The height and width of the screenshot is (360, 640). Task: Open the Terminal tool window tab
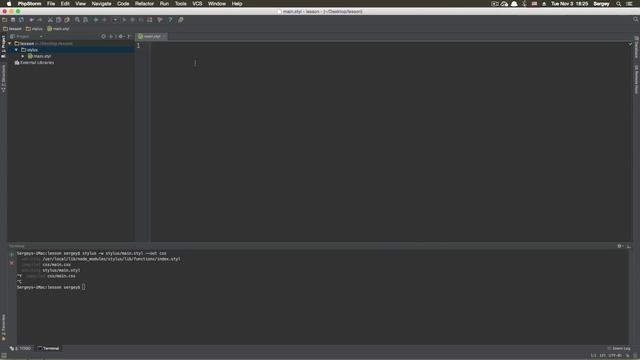(48, 348)
